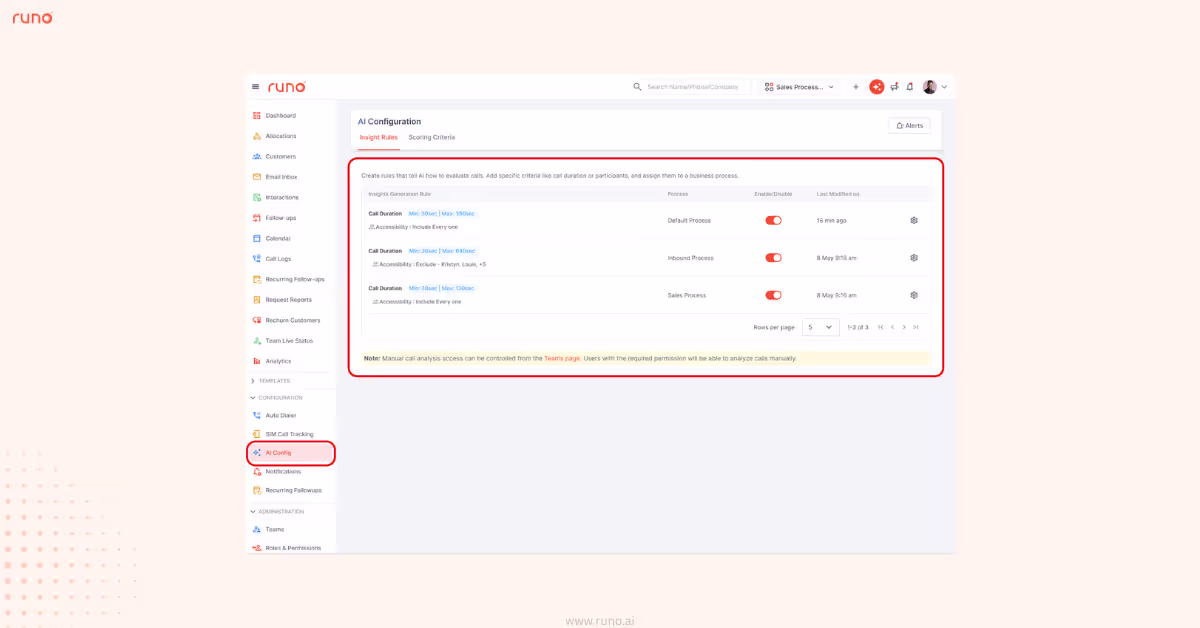The width and height of the screenshot is (1200, 628).
Task: Open the Auto Dialer configuration
Action: [x=283, y=415]
